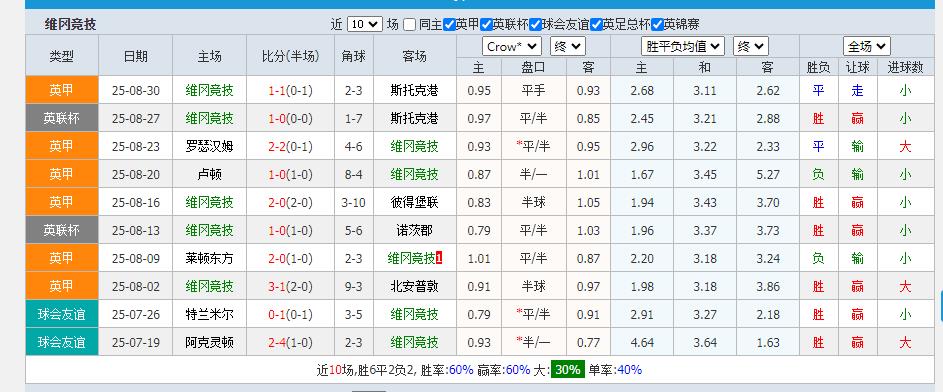Viewport: 943px width, 392px height.
Task: Click the 类型 column header
Action: click(61, 57)
